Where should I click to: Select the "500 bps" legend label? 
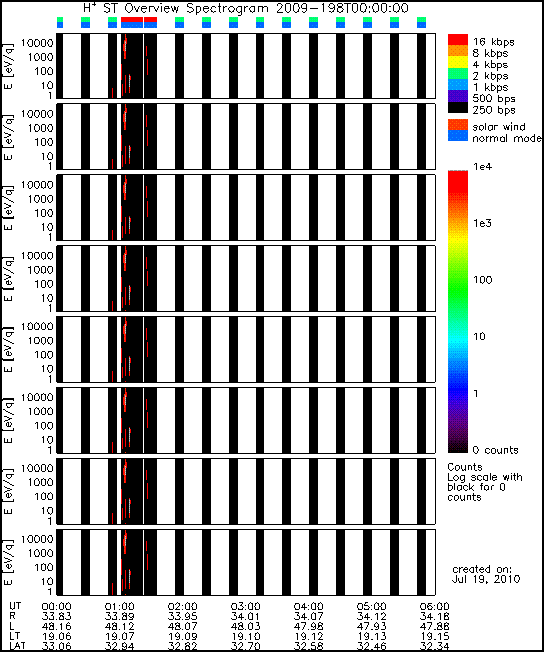494,99
